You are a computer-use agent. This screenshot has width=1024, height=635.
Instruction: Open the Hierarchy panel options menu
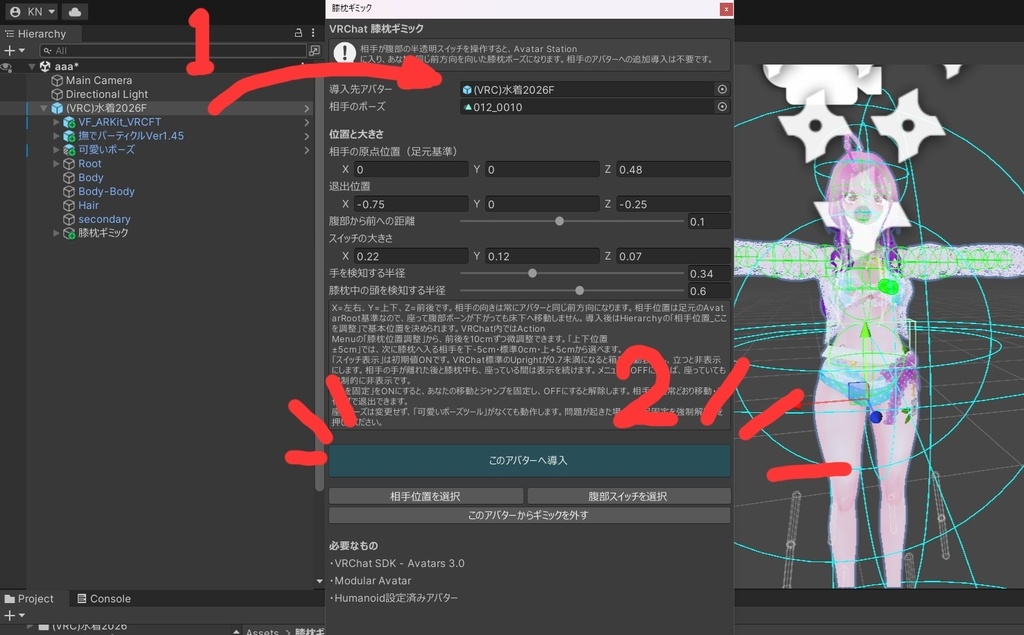tap(313, 33)
